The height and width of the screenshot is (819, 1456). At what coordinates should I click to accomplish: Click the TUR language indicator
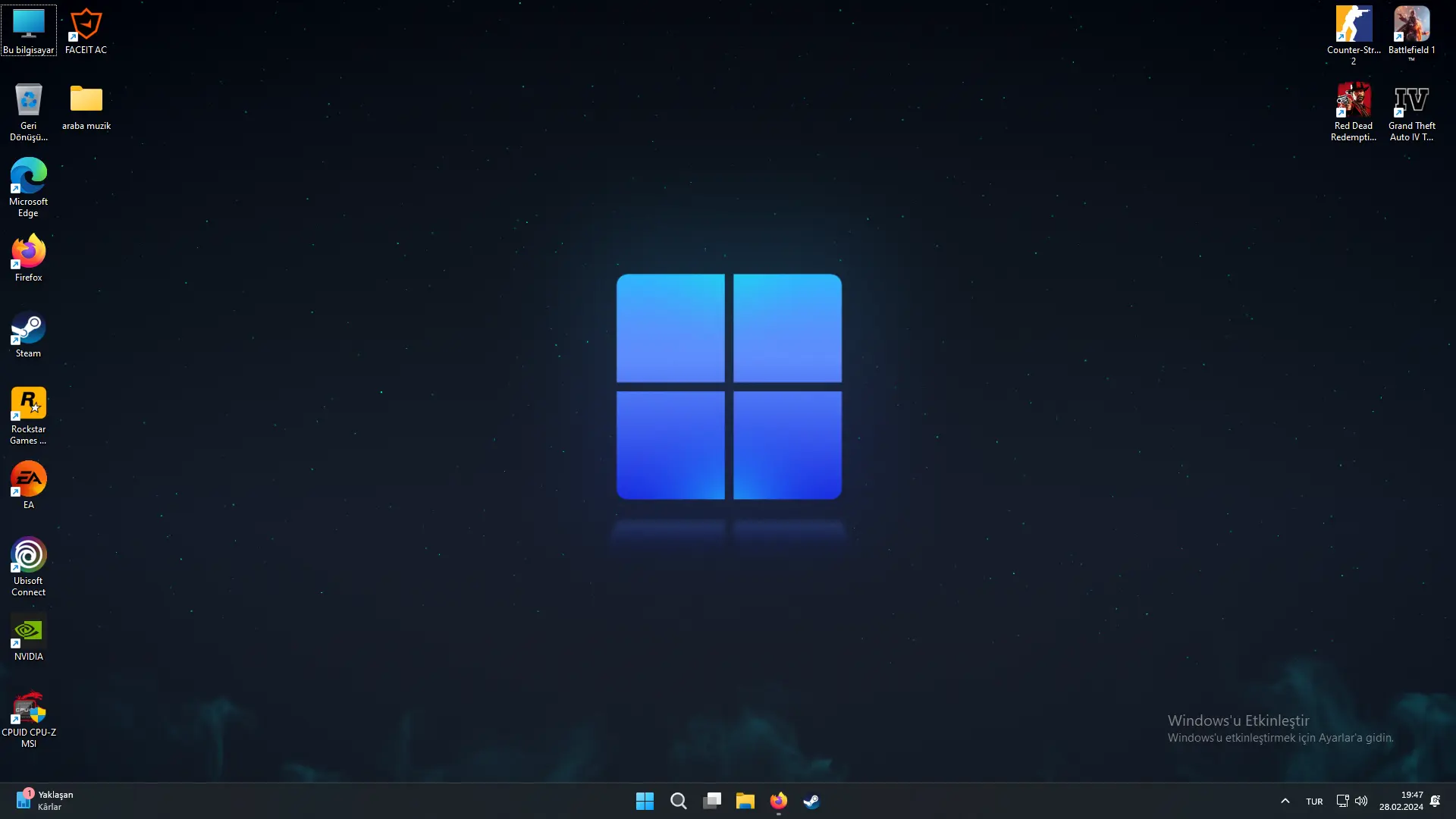coord(1314,801)
